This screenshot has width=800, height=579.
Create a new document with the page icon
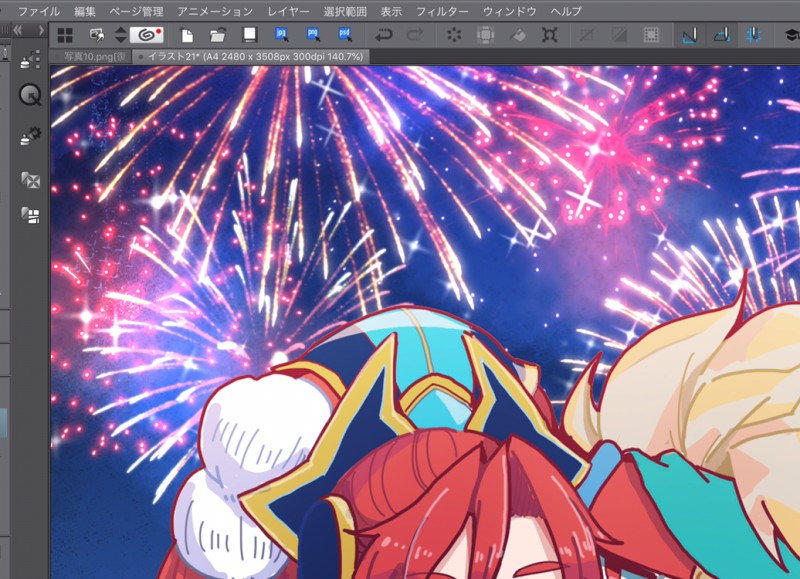[187, 35]
